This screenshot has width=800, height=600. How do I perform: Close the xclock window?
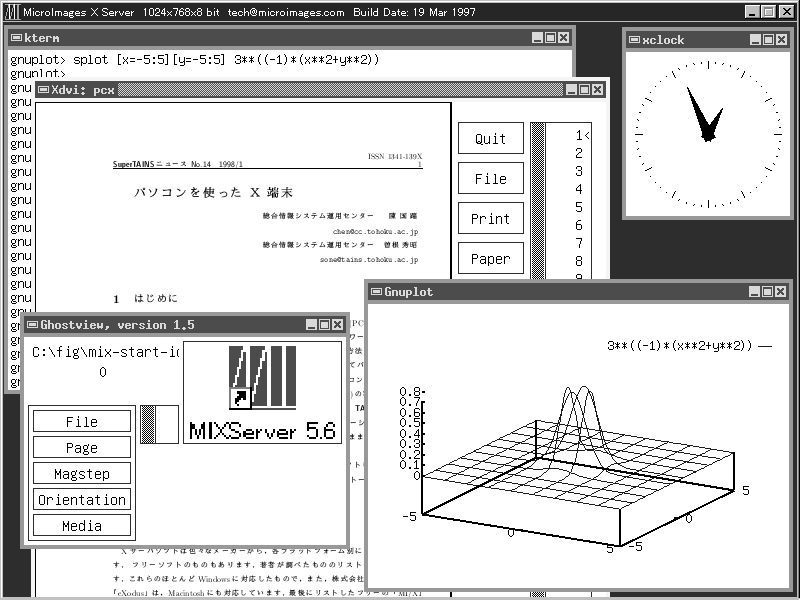coord(781,40)
